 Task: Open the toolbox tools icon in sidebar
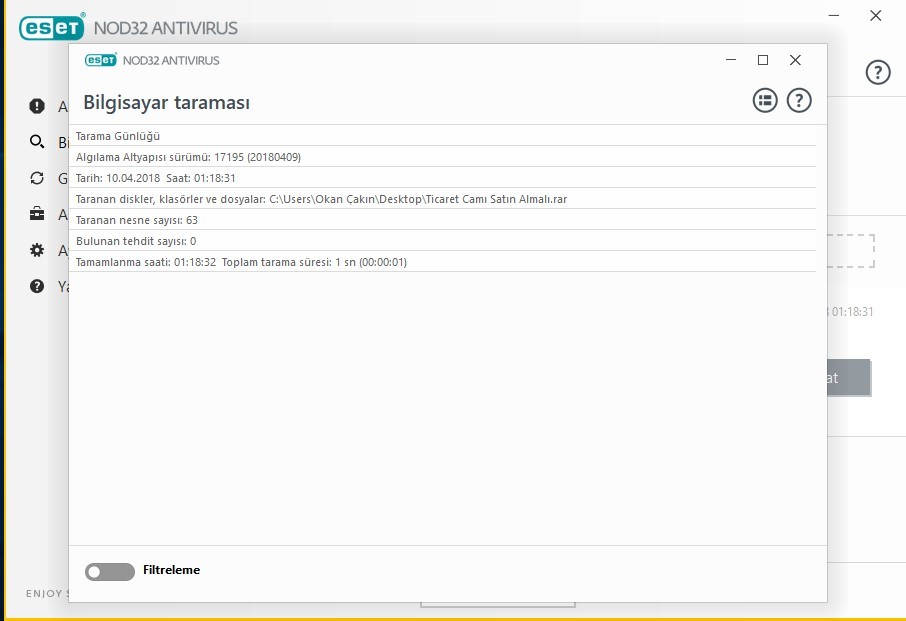point(37,214)
